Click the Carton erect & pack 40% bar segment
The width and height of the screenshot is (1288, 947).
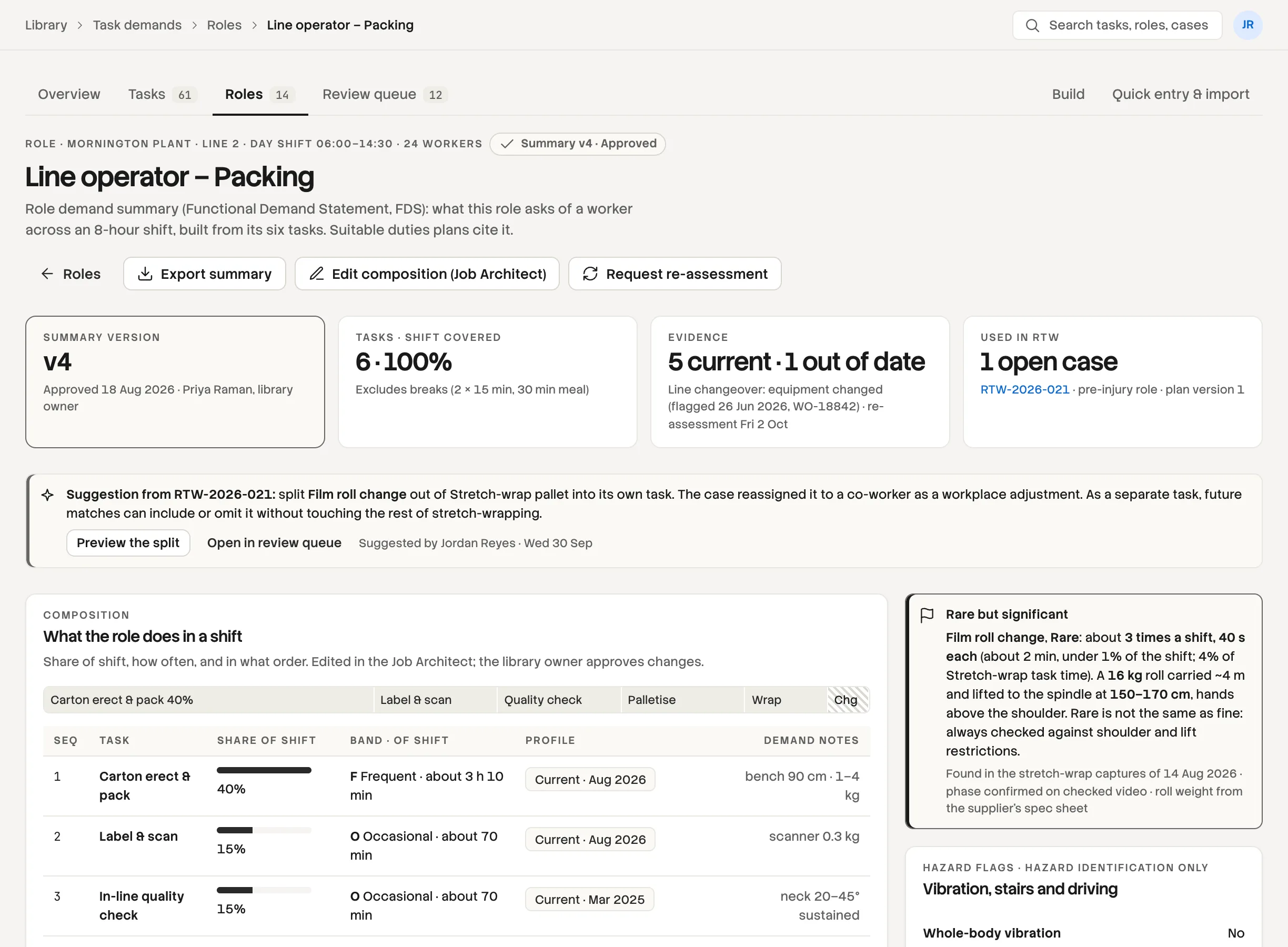point(208,700)
